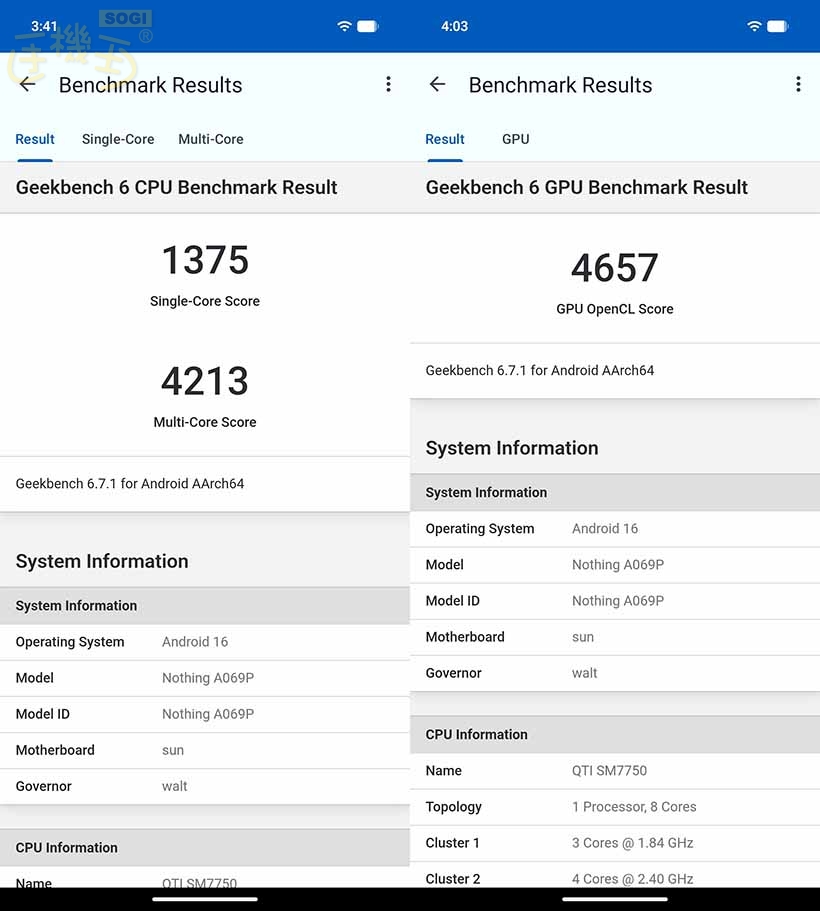Tap Topology '1 Processor, 8 Cores' row

pos(615,806)
